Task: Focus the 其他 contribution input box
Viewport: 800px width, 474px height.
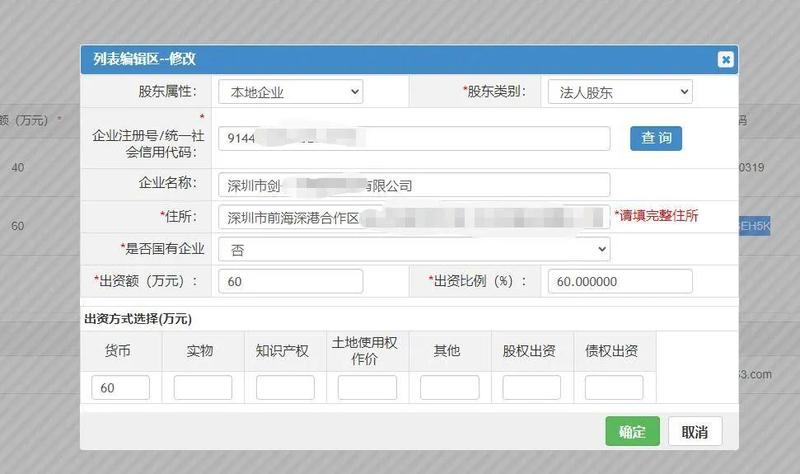Action: pyautogui.click(x=449, y=387)
